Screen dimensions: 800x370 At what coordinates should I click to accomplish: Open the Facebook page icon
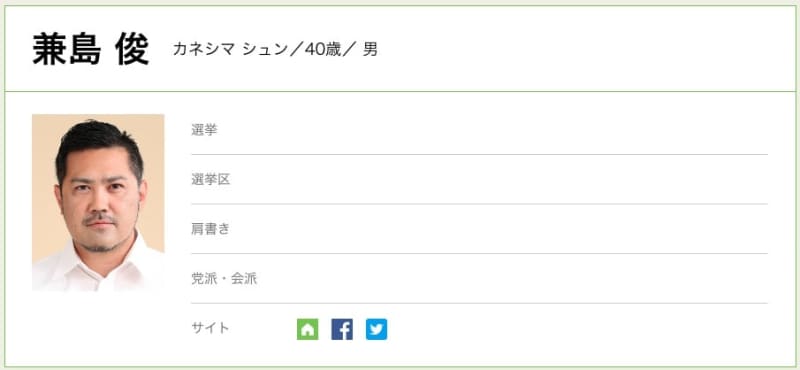click(342, 329)
